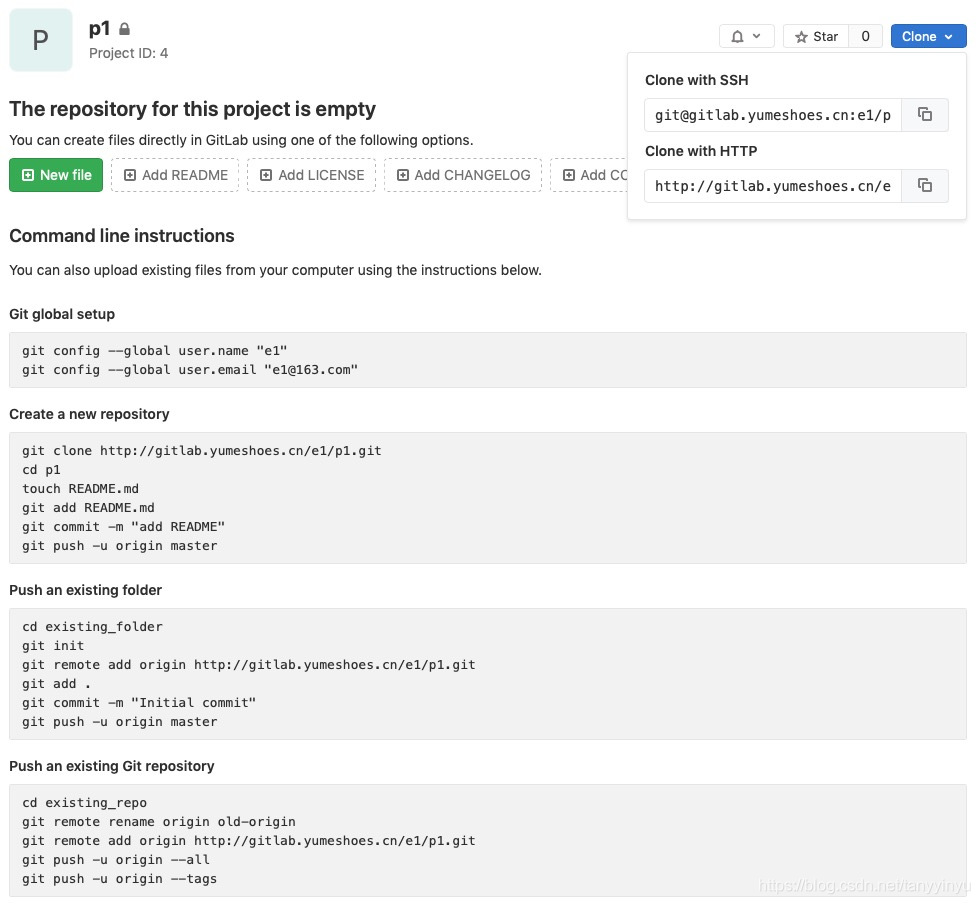Copy the SSH clone URL

pos(925,115)
